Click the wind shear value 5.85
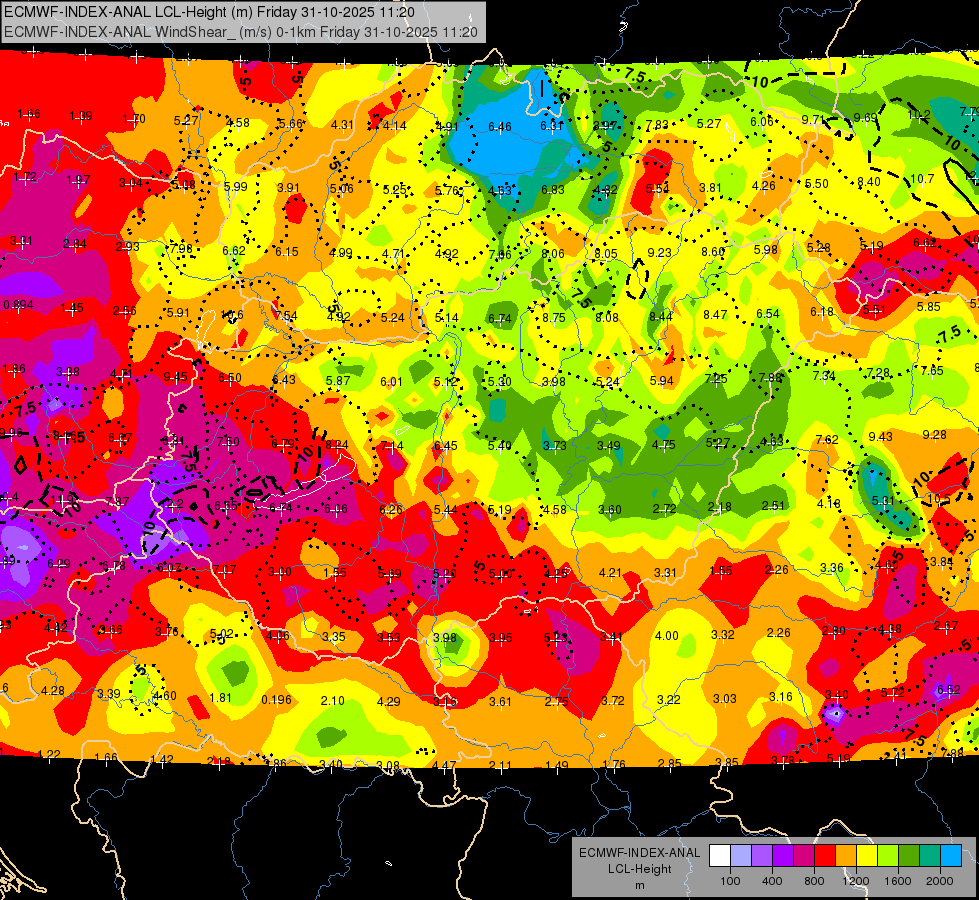Screen dimensions: 979x900 (928, 307)
